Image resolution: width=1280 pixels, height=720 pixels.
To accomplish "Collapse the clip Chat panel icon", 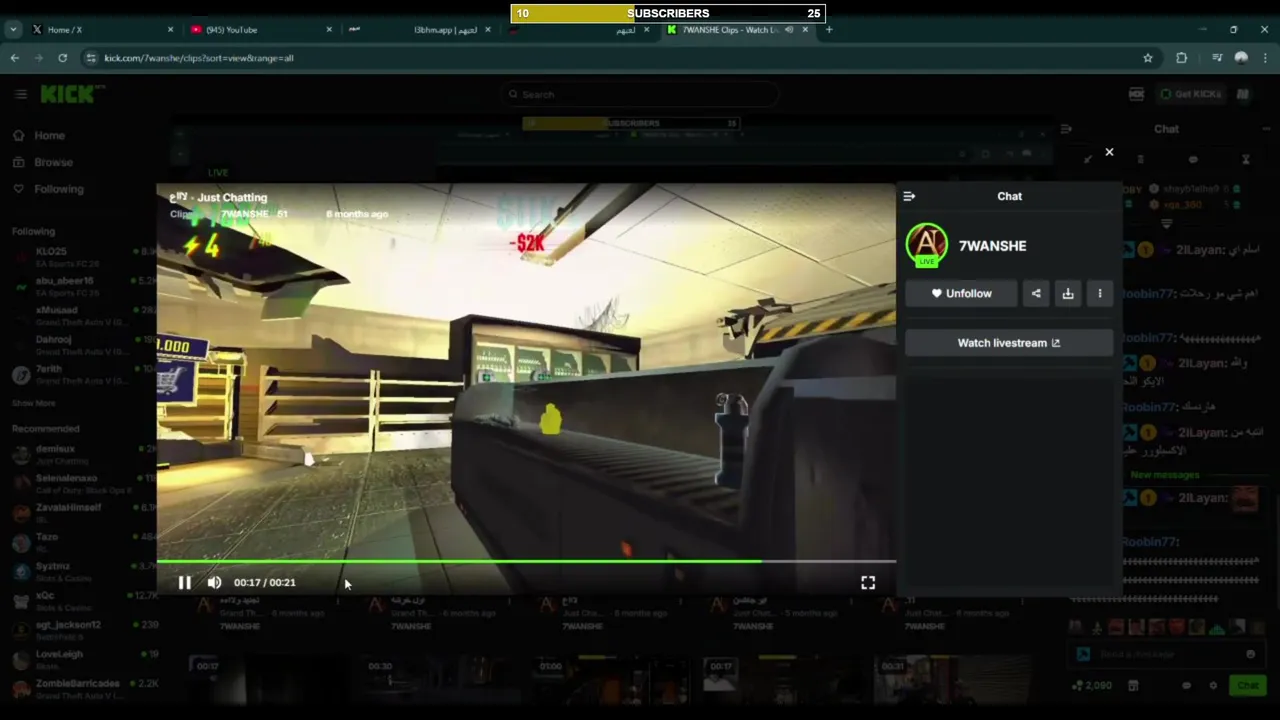I will click(909, 196).
